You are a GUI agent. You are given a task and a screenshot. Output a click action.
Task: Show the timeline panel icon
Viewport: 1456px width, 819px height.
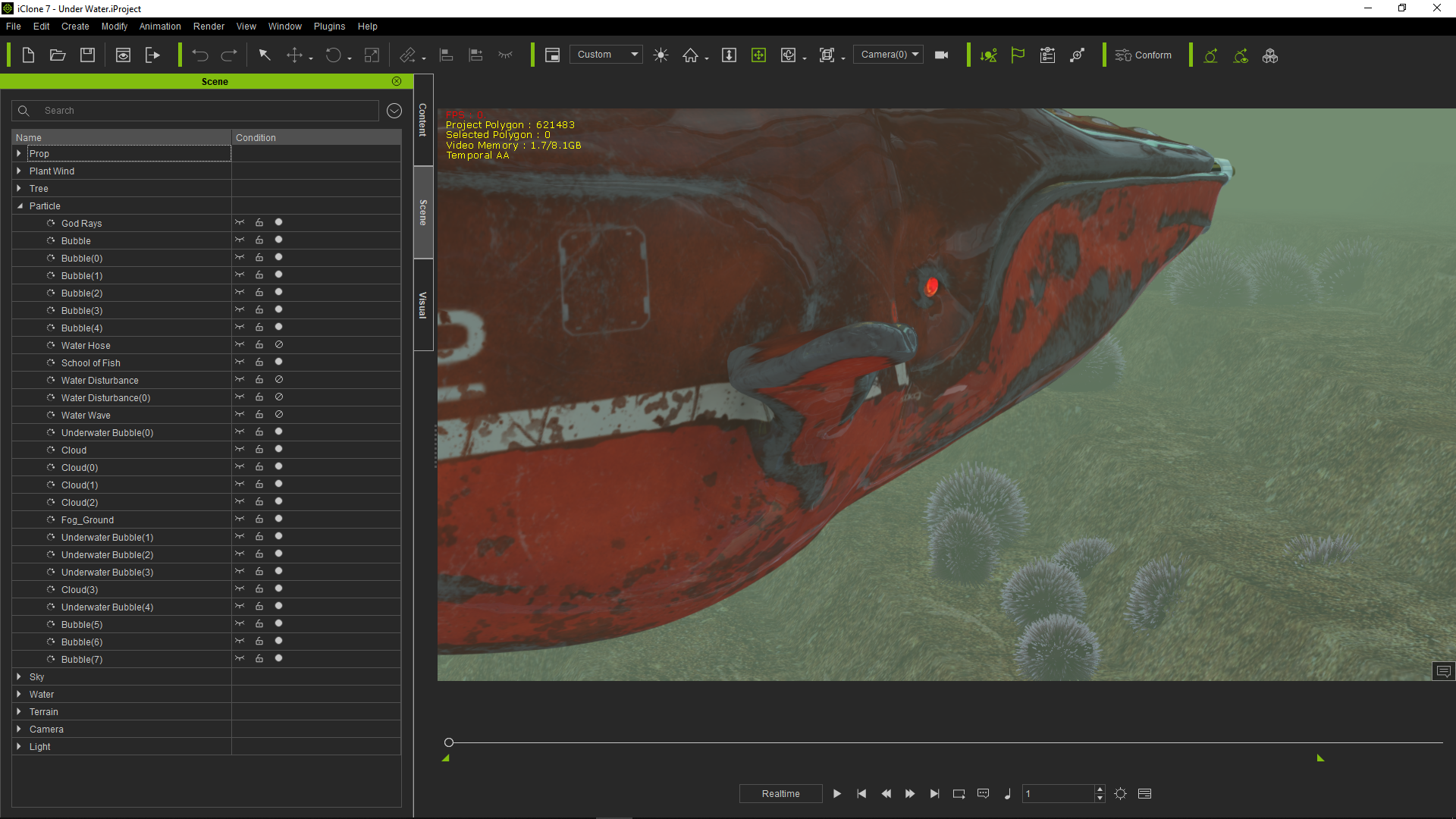(1145, 794)
